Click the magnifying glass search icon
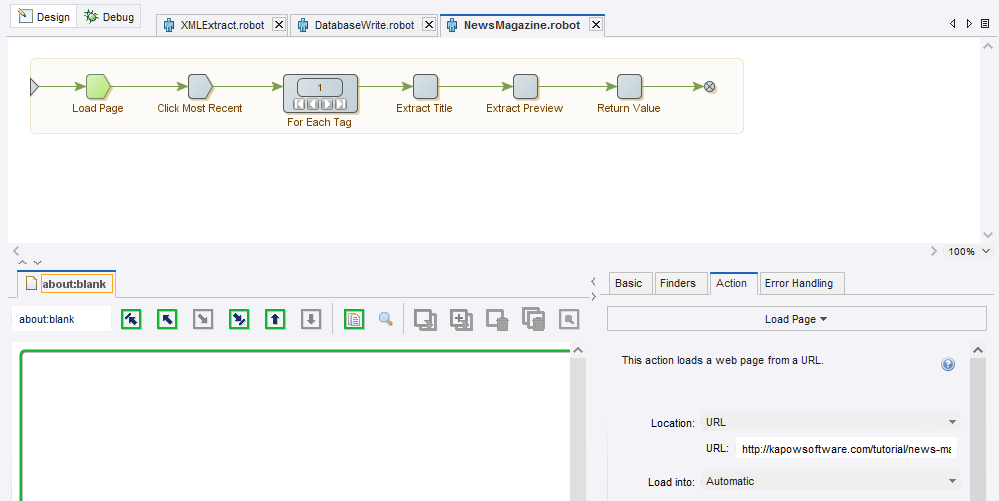 [x=385, y=320]
